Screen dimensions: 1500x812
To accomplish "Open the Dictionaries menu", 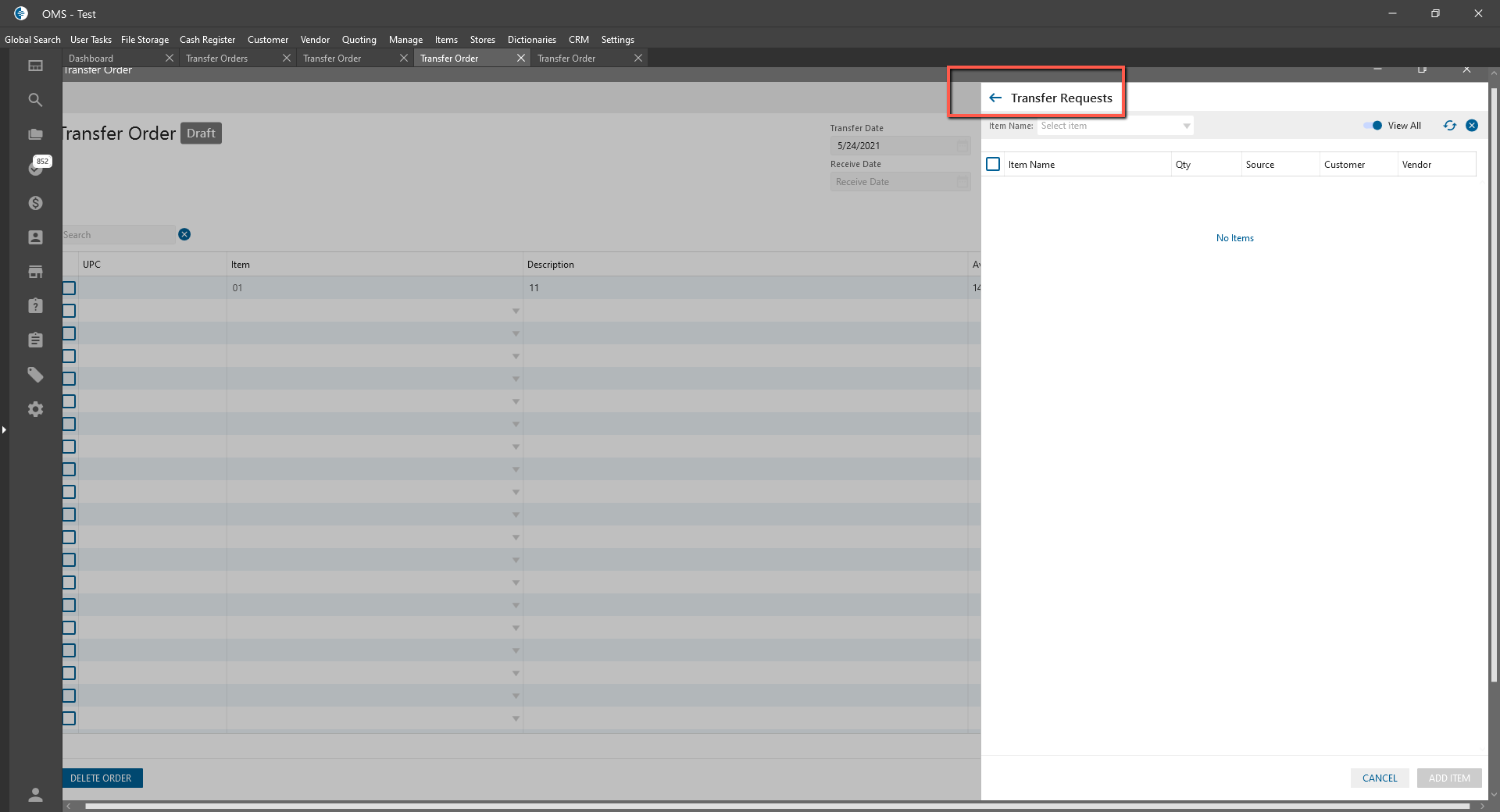I will tap(532, 40).
